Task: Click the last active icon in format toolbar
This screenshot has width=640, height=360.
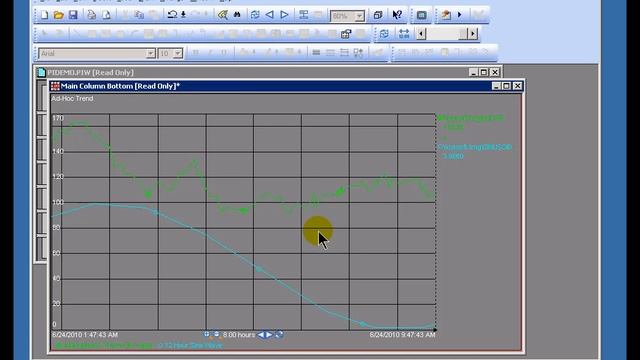Action: [x=358, y=53]
